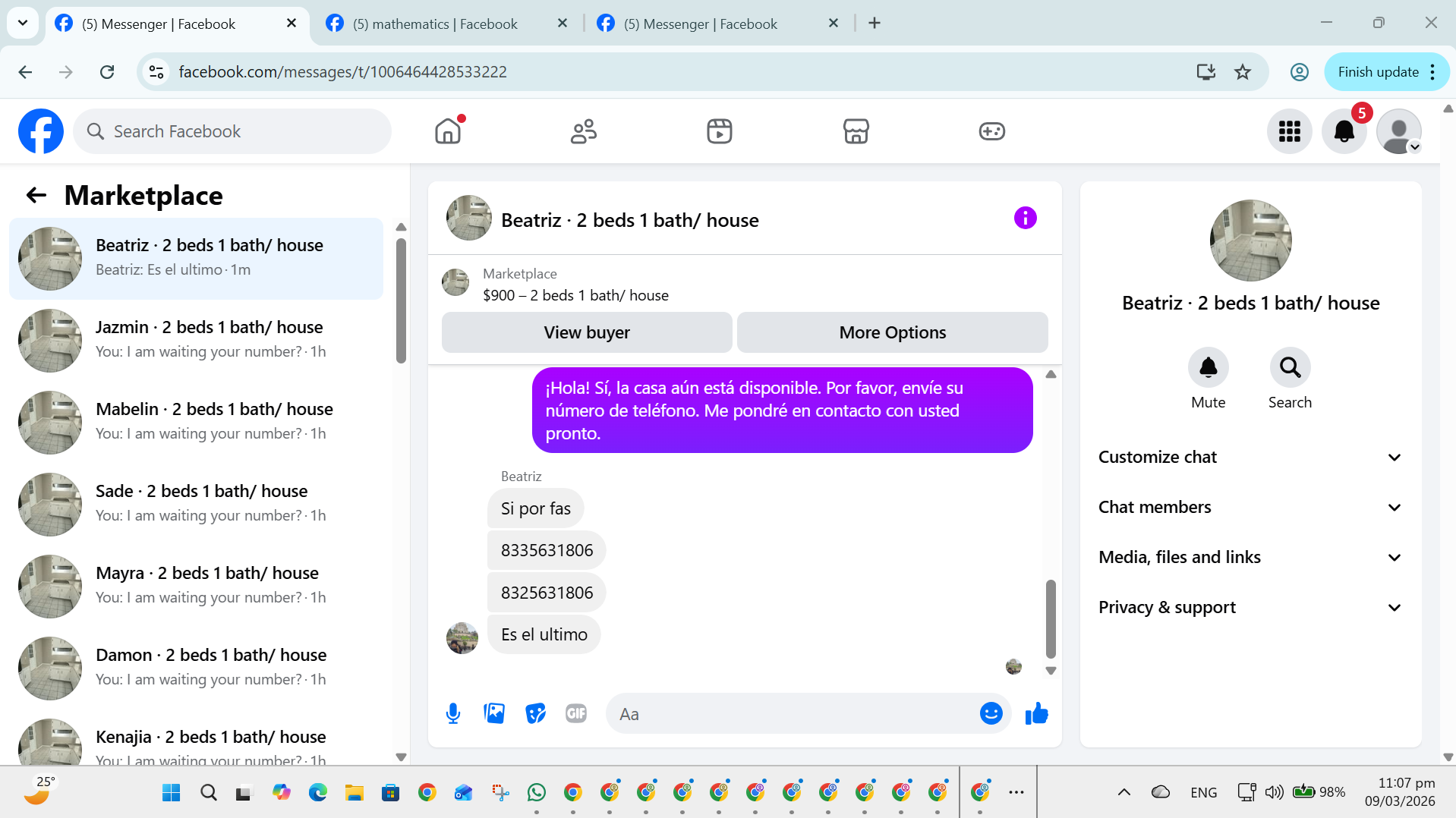1456x818 pixels.
Task: Open Sade conversation in list
Action: pyautogui.click(x=196, y=505)
